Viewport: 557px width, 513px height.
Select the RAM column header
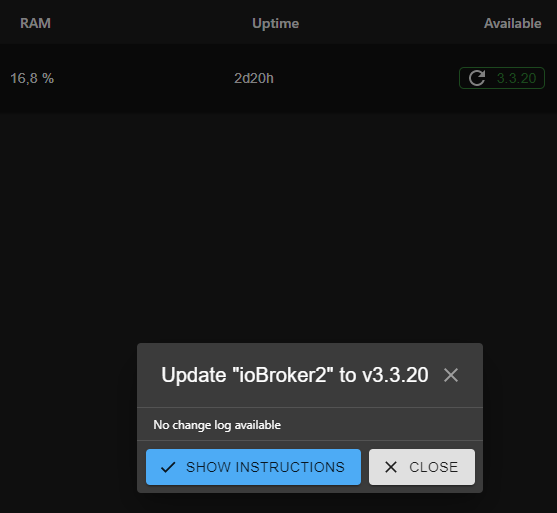(36, 23)
